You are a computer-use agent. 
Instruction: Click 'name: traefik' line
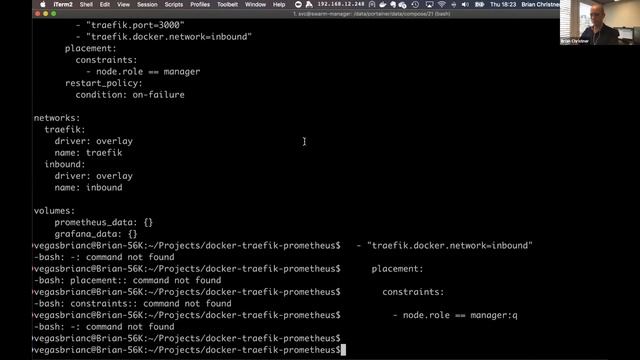[89, 153]
